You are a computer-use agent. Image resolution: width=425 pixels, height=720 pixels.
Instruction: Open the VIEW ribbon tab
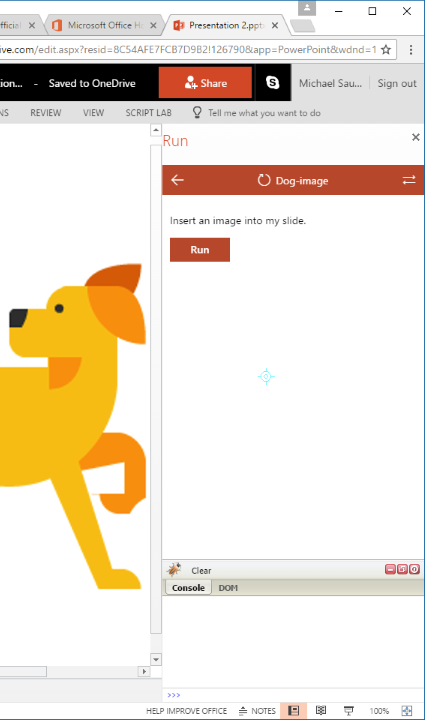[93, 113]
